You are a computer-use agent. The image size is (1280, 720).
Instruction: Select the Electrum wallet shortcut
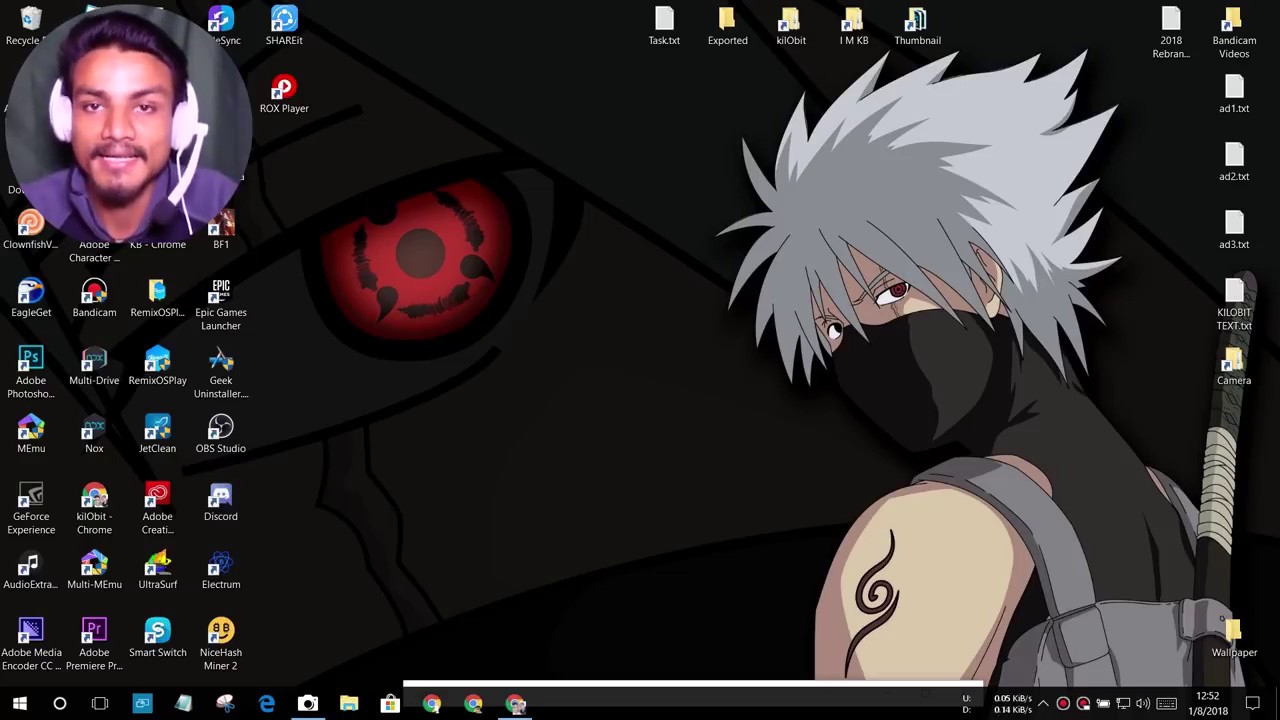pos(221,570)
